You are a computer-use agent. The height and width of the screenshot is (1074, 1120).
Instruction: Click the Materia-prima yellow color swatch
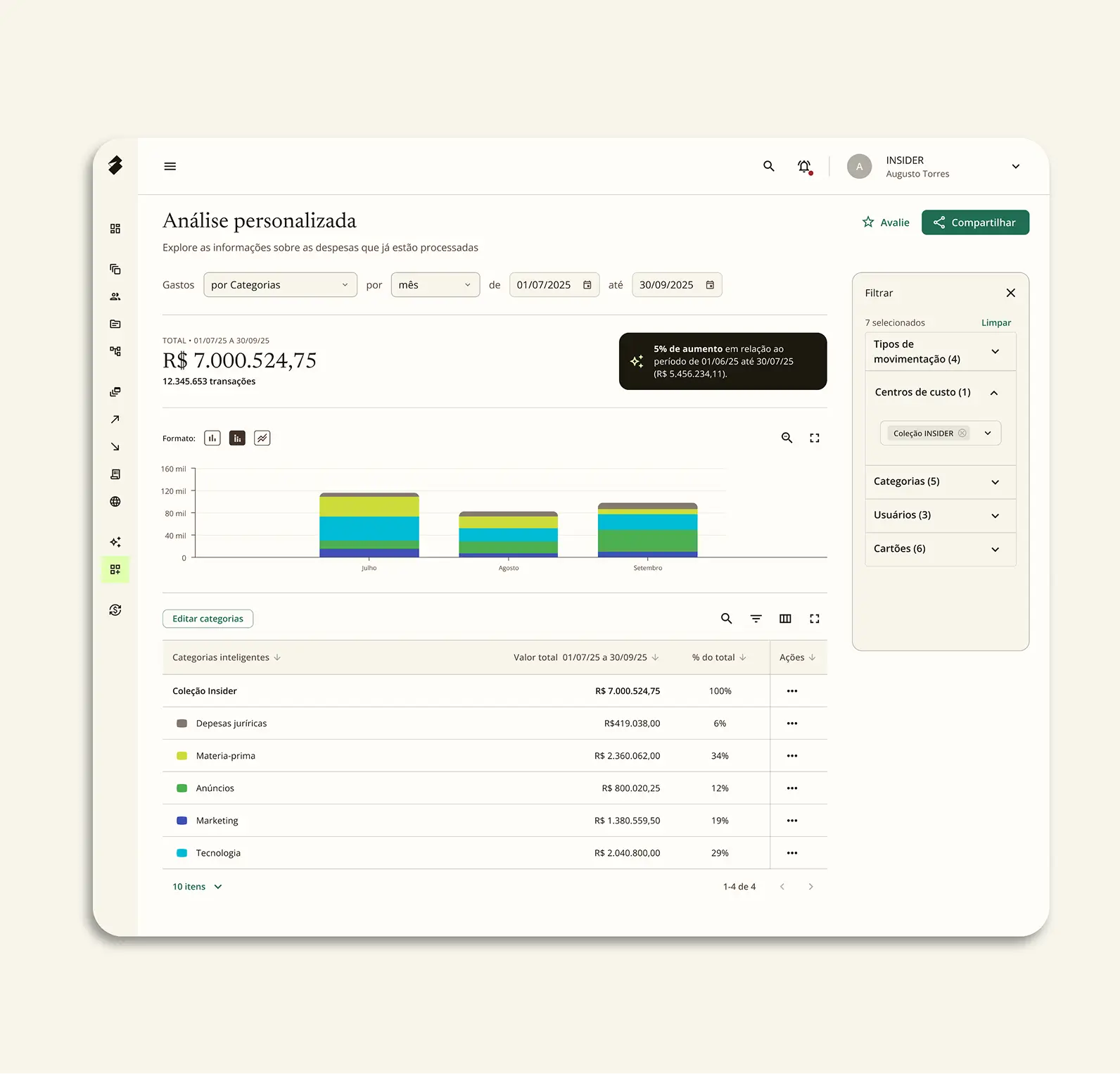tap(182, 756)
